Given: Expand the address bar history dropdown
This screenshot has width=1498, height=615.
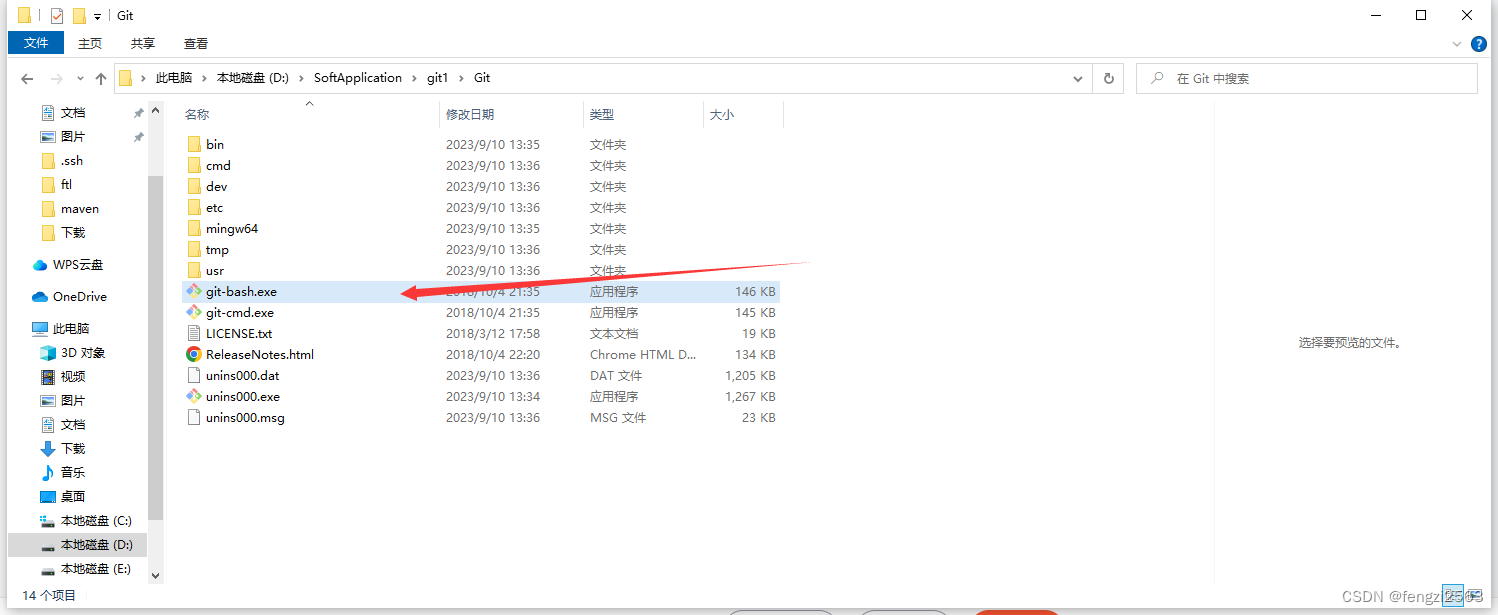Looking at the screenshot, I should pos(1077,77).
